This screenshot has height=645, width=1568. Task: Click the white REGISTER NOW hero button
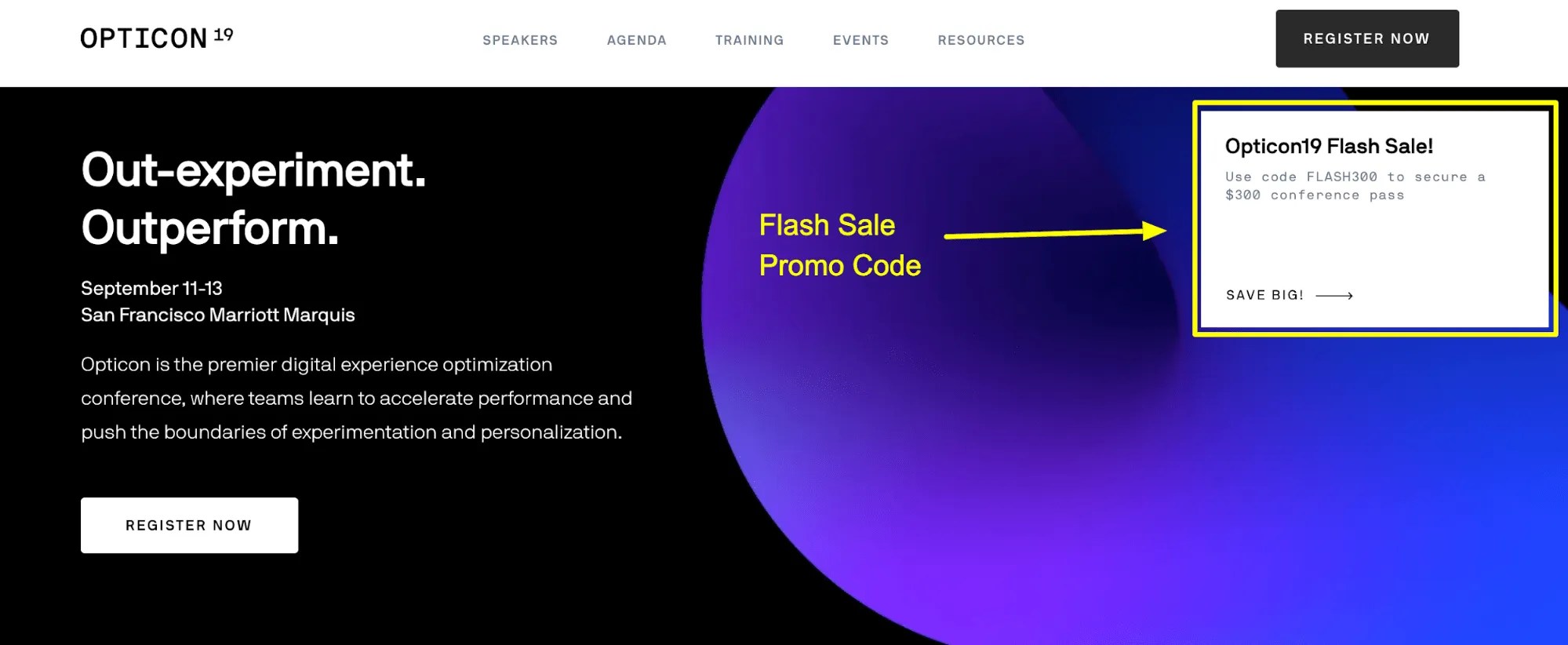(188, 525)
